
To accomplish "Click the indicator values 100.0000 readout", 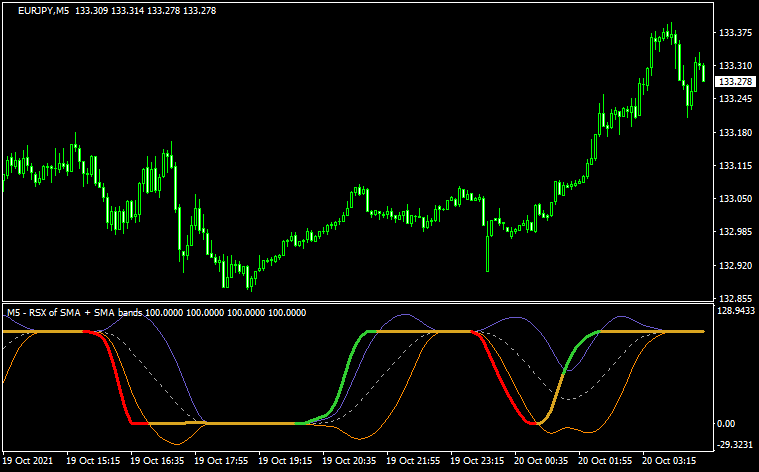I will 226,313.
